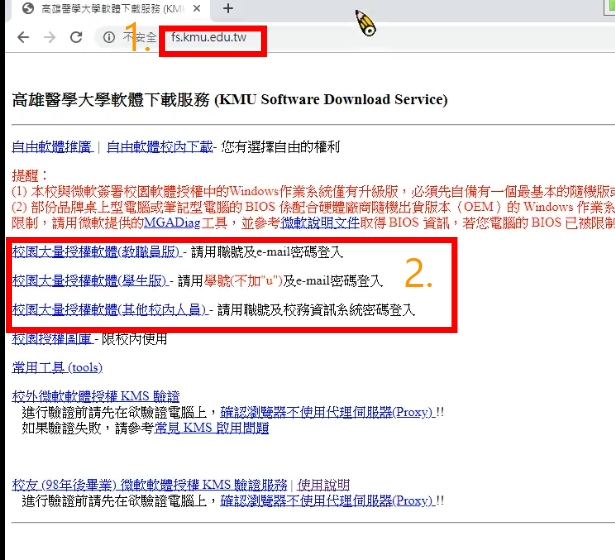Image resolution: width=615 pixels, height=560 pixels.
Task: Open 校園大量授權軟體(教職員版) link
Action: click(96, 252)
